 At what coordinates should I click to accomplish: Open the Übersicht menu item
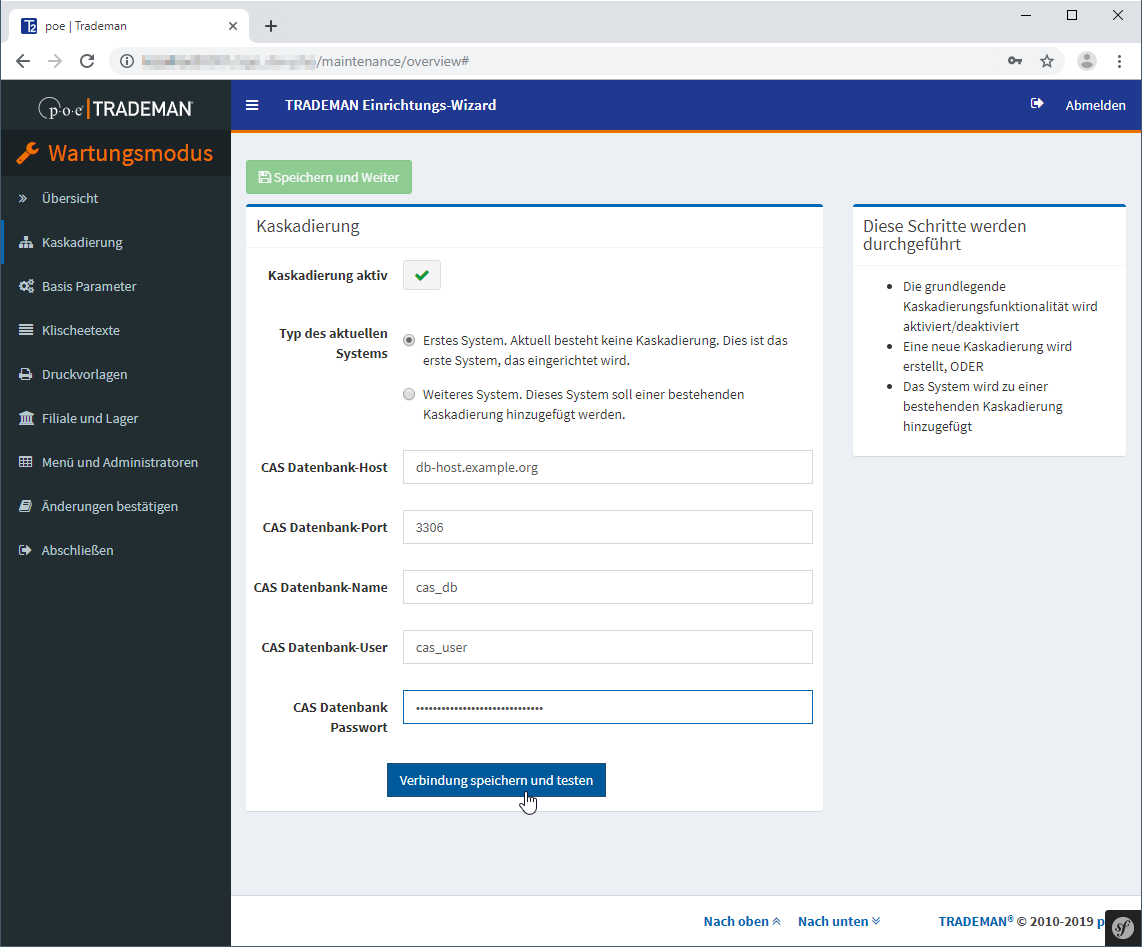click(117, 198)
